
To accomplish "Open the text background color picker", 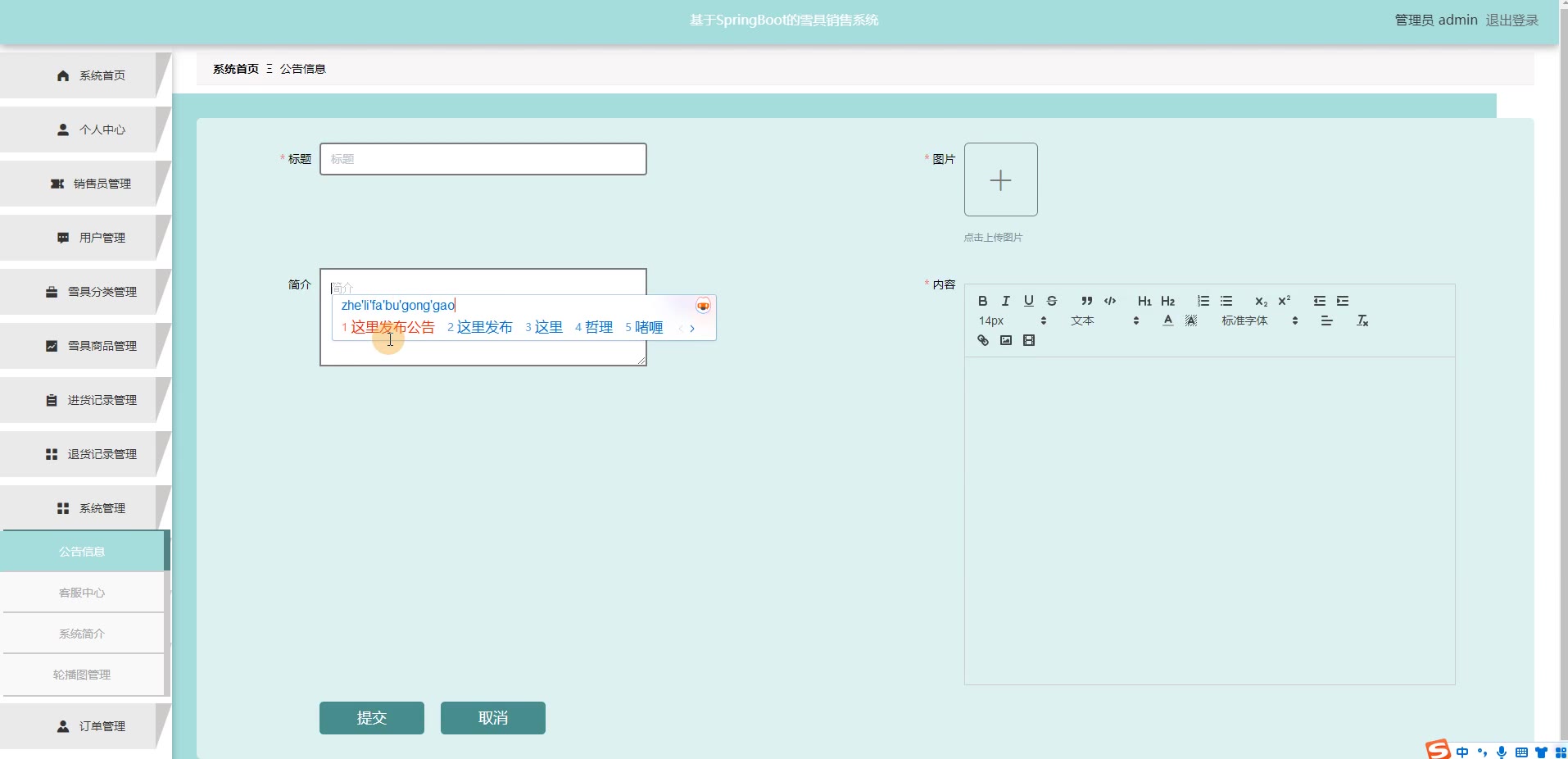I will point(1191,320).
